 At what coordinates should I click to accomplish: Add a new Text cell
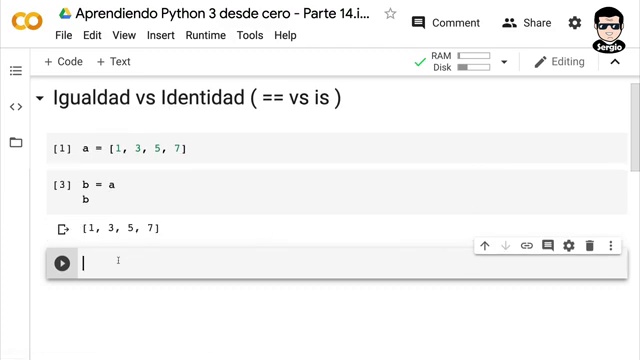pyautogui.click(x=113, y=62)
